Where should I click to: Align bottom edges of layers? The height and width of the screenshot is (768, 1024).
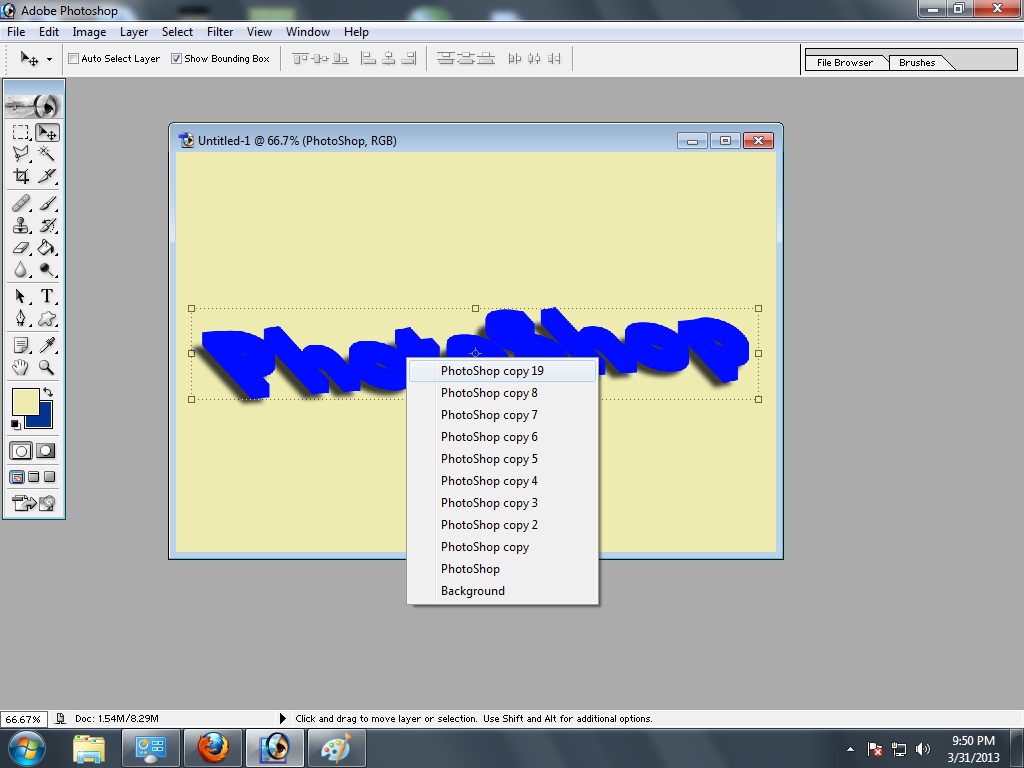(340, 59)
